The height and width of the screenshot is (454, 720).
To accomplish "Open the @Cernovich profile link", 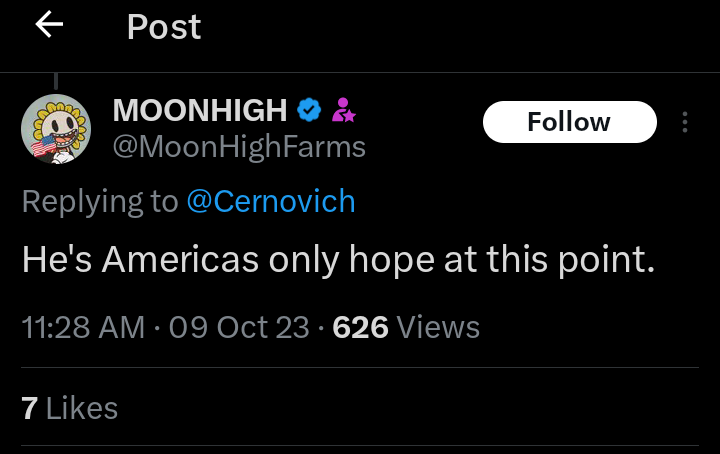I will click(x=271, y=201).
